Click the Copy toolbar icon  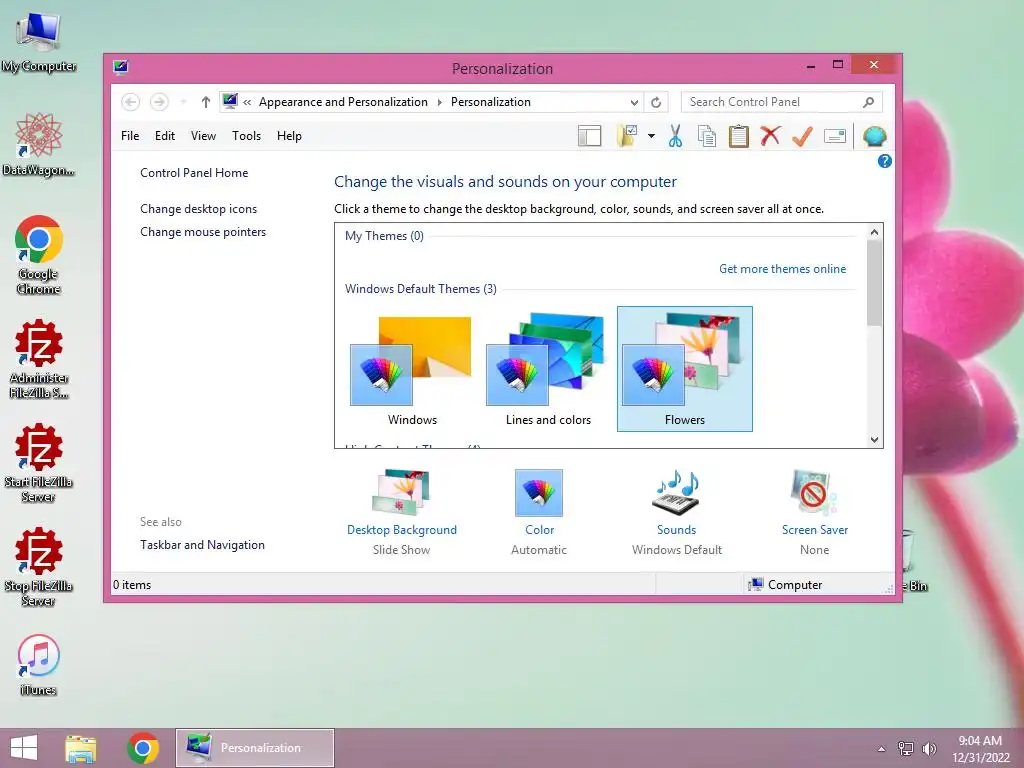[x=707, y=136]
